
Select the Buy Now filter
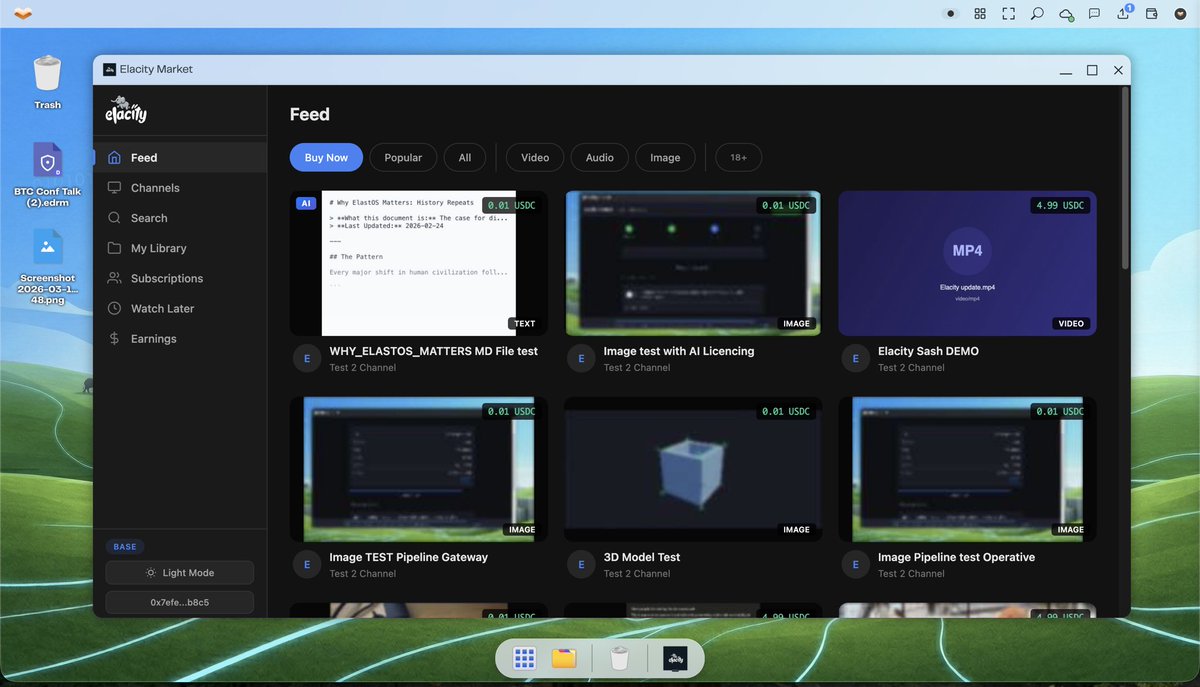pos(326,157)
